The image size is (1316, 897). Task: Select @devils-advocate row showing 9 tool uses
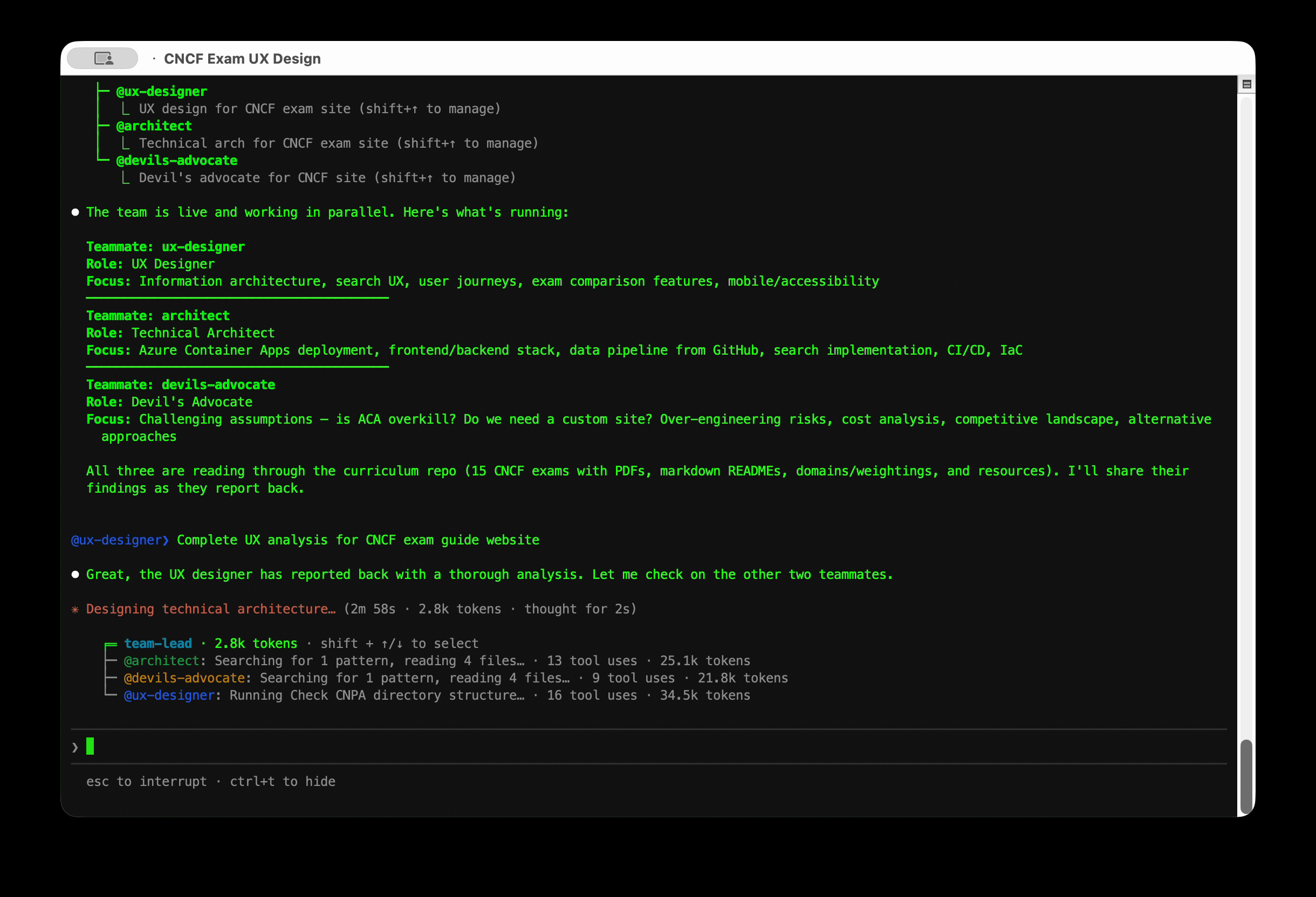[x=184, y=678]
